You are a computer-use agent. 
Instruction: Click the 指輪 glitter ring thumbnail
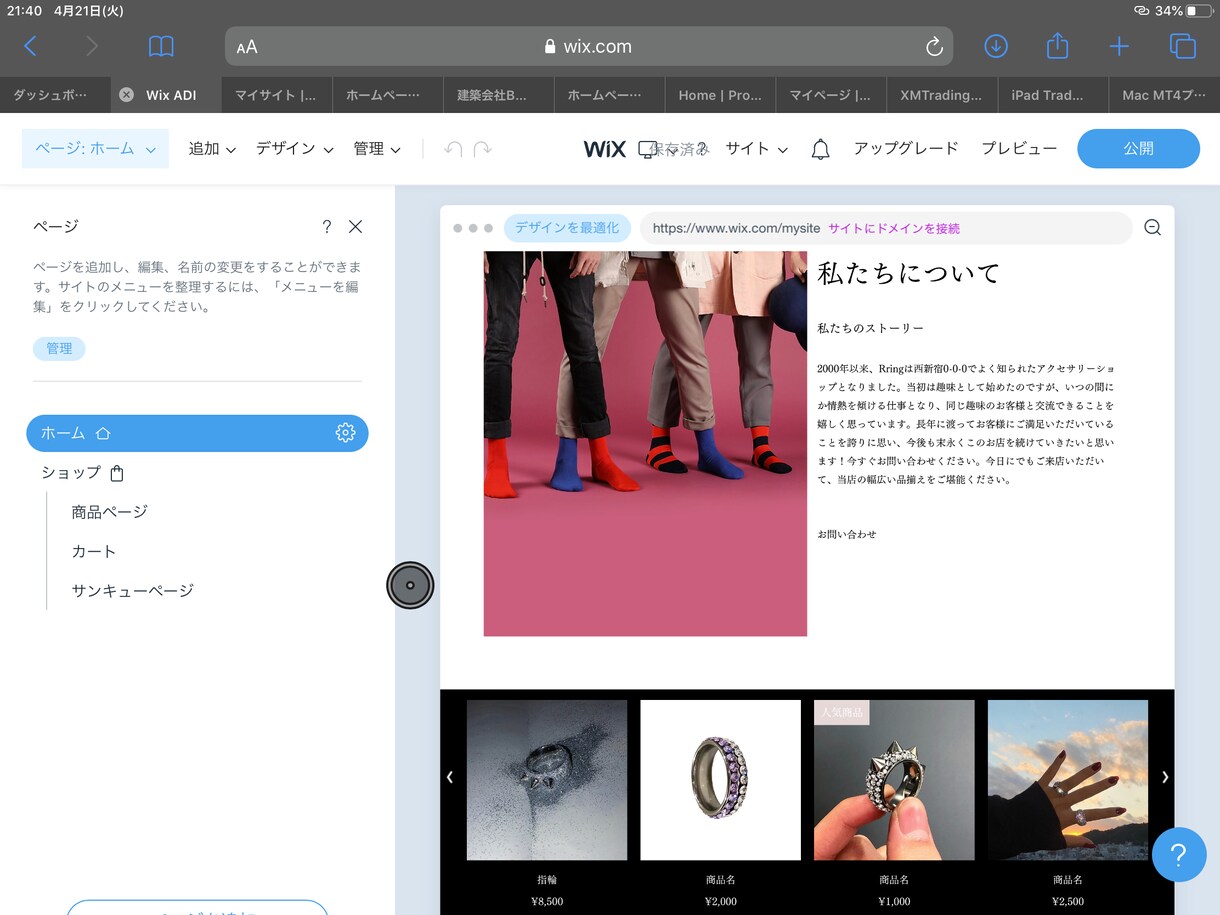547,780
